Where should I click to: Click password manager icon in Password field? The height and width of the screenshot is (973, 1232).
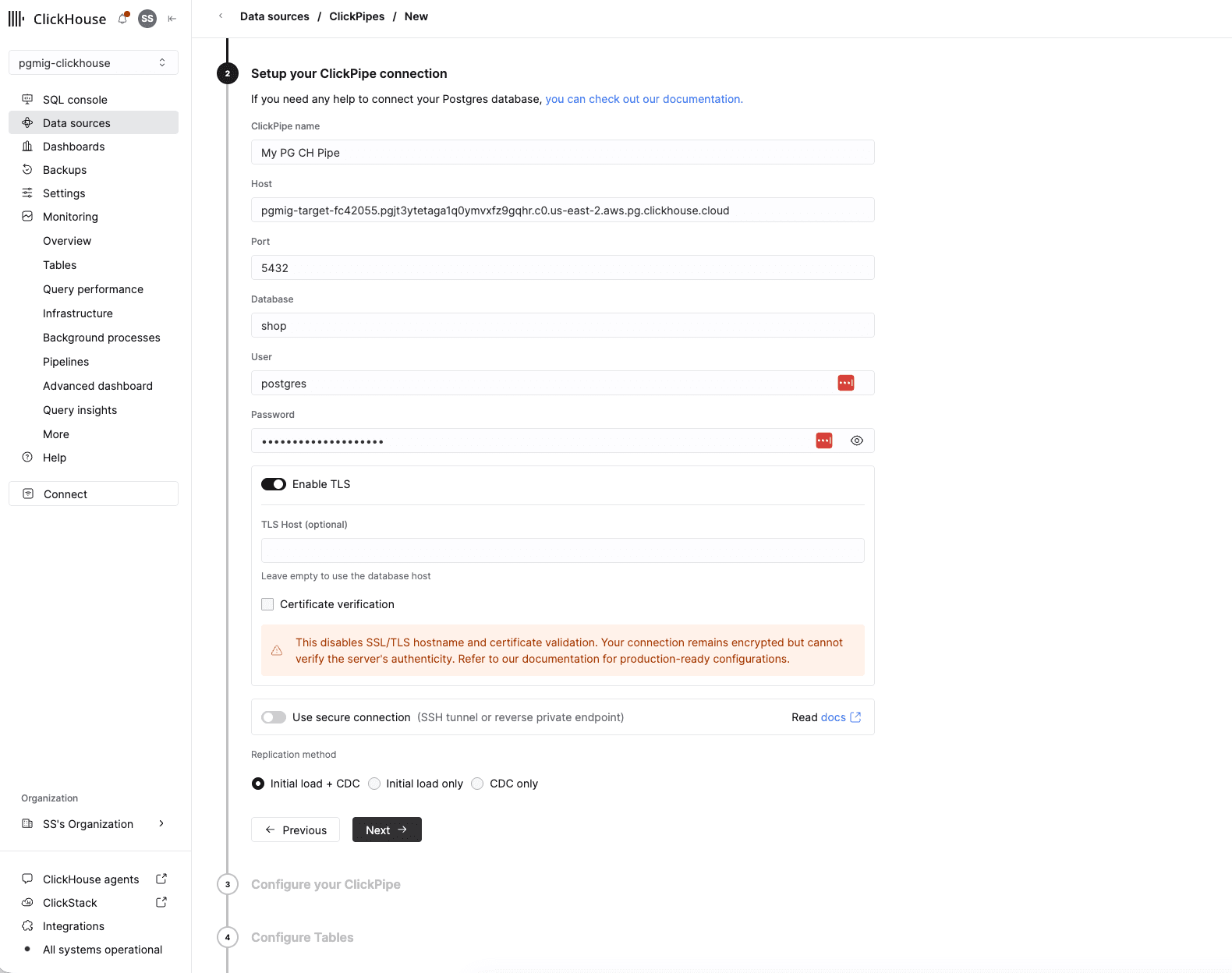[x=824, y=441]
